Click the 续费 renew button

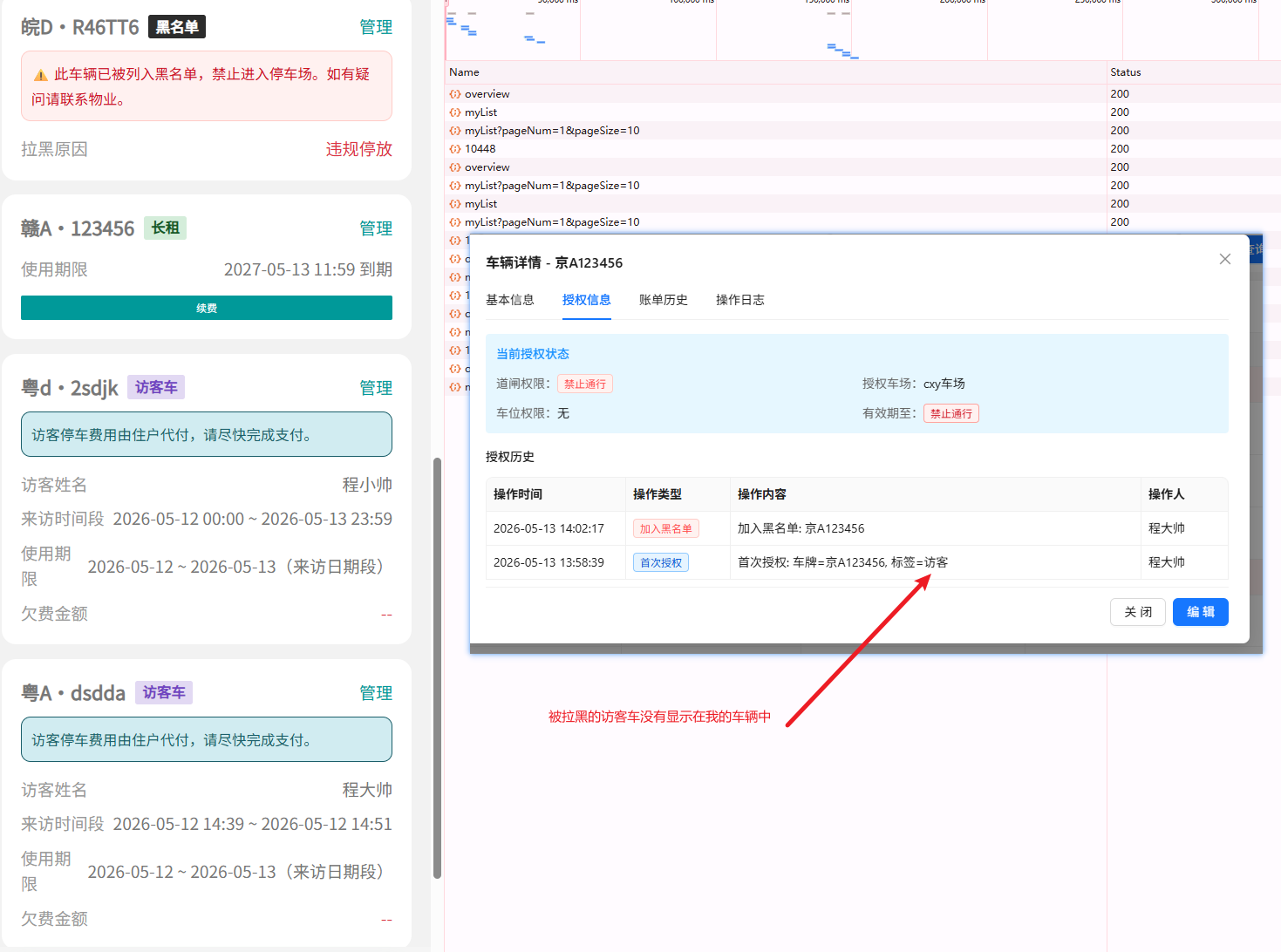(207, 308)
